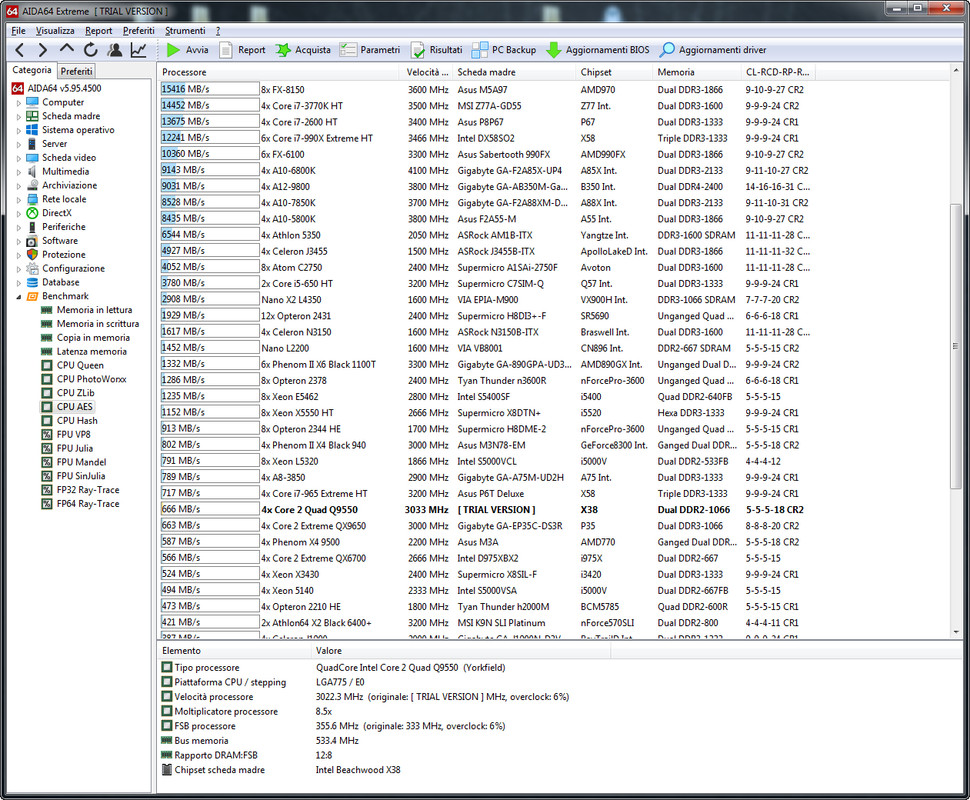This screenshot has width=970, height=800.
Task: Click the Back navigation arrow
Action: [x=19, y=50]
